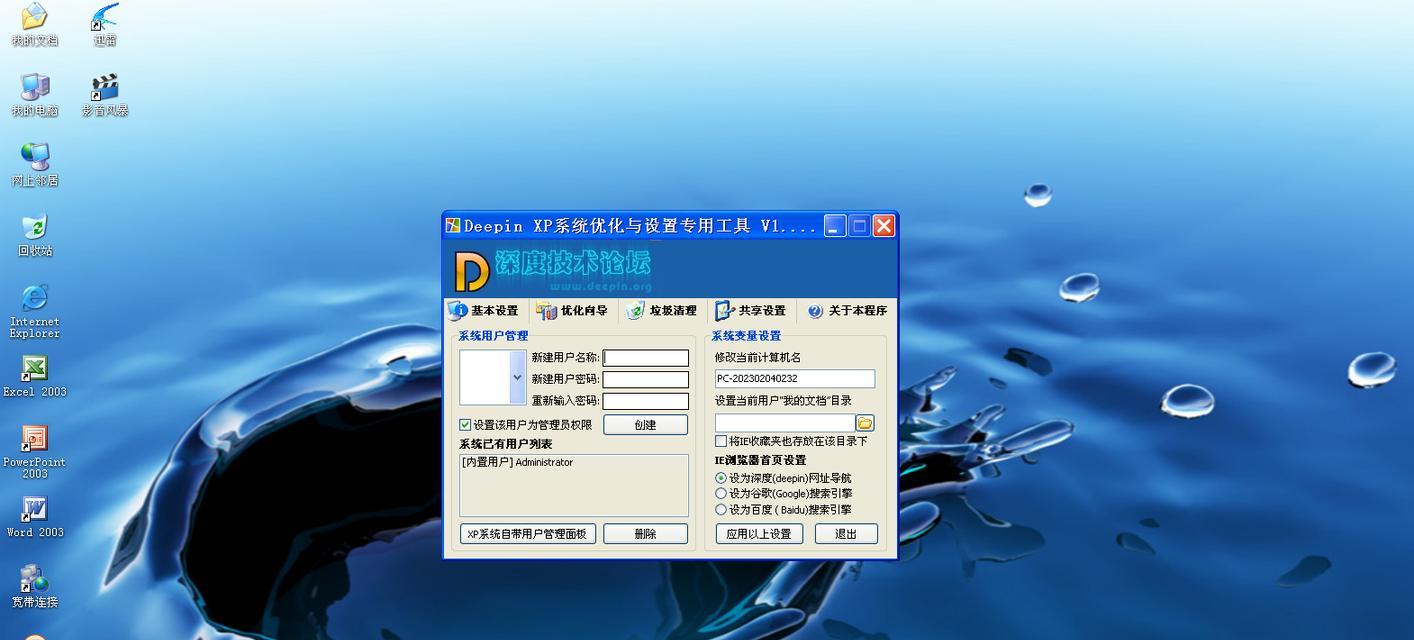Go to the 垃圾清理 tab
Screen dimensions: 1414x640
pos(662,310)
